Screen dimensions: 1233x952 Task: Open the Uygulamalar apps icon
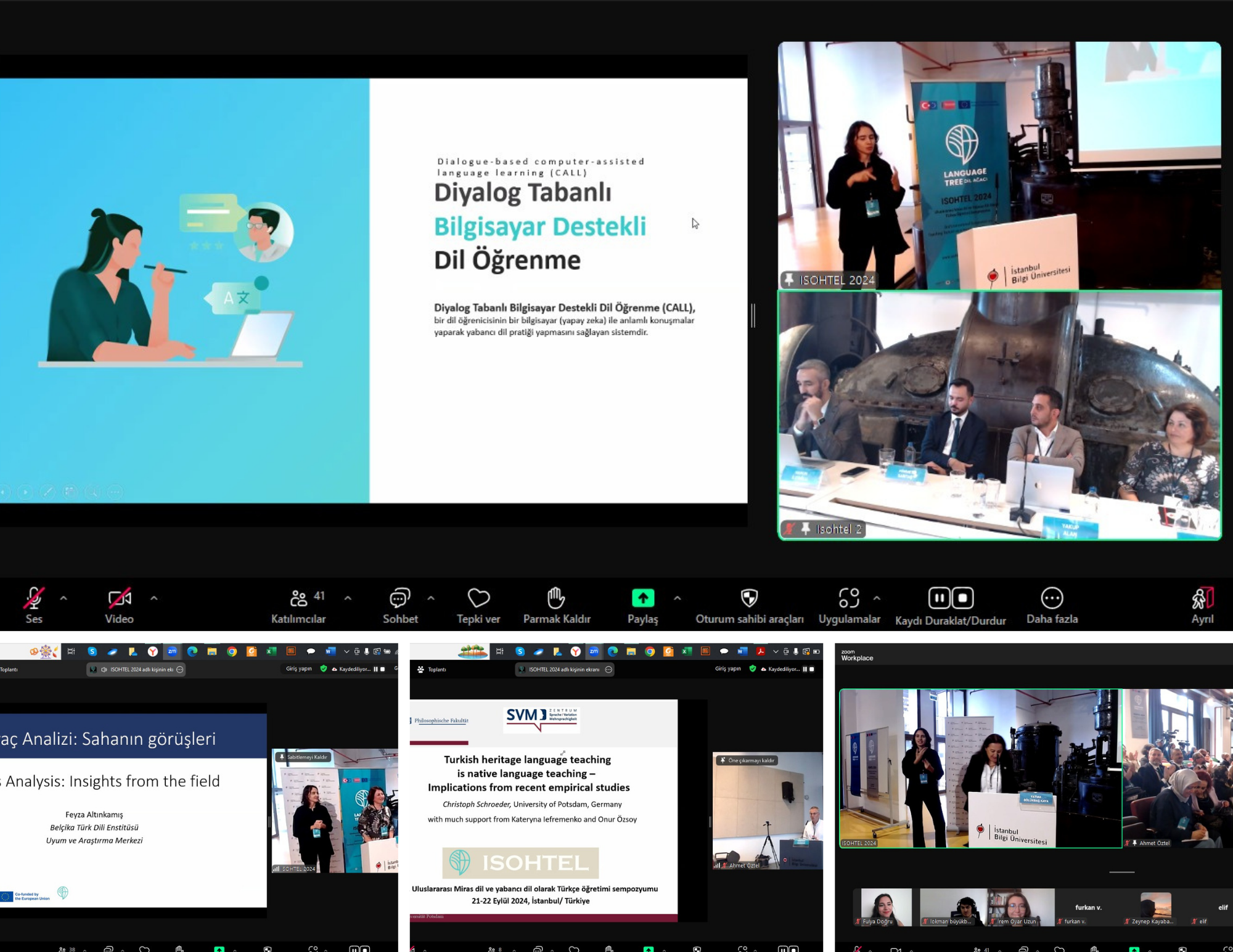pos(848,598)
